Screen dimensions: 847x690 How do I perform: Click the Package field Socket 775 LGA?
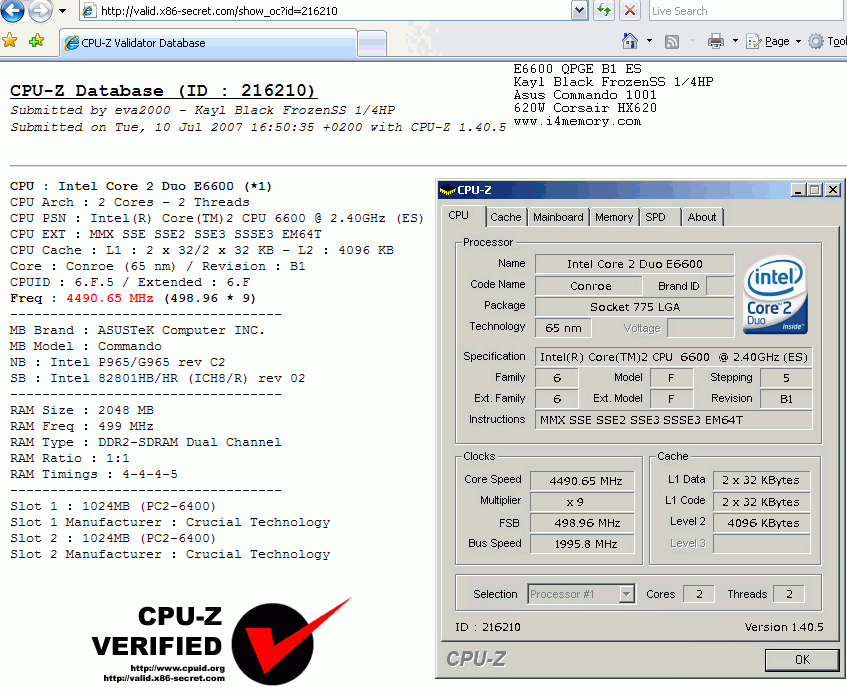634,307
